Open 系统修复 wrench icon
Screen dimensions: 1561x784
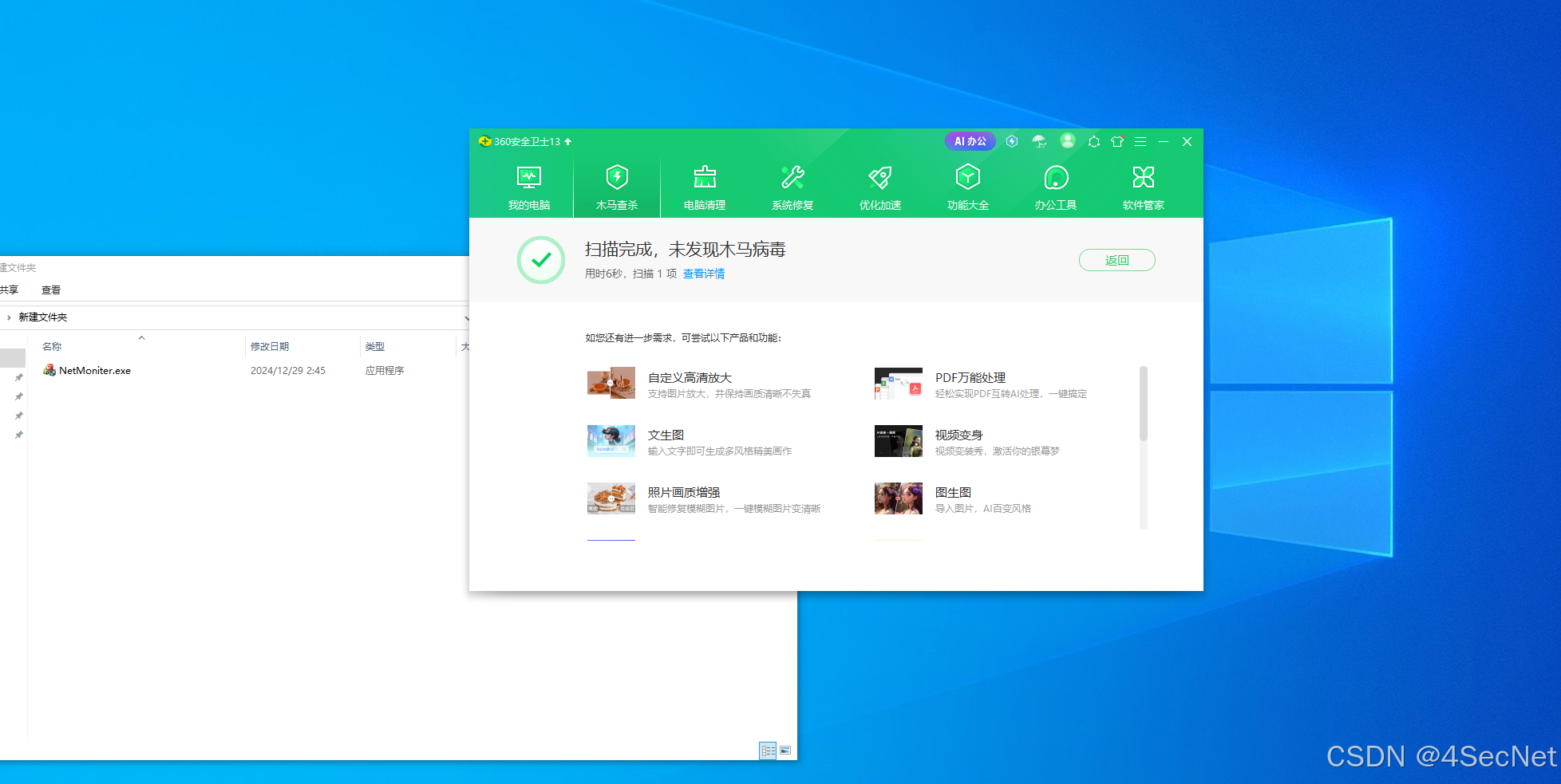point(792,177)
